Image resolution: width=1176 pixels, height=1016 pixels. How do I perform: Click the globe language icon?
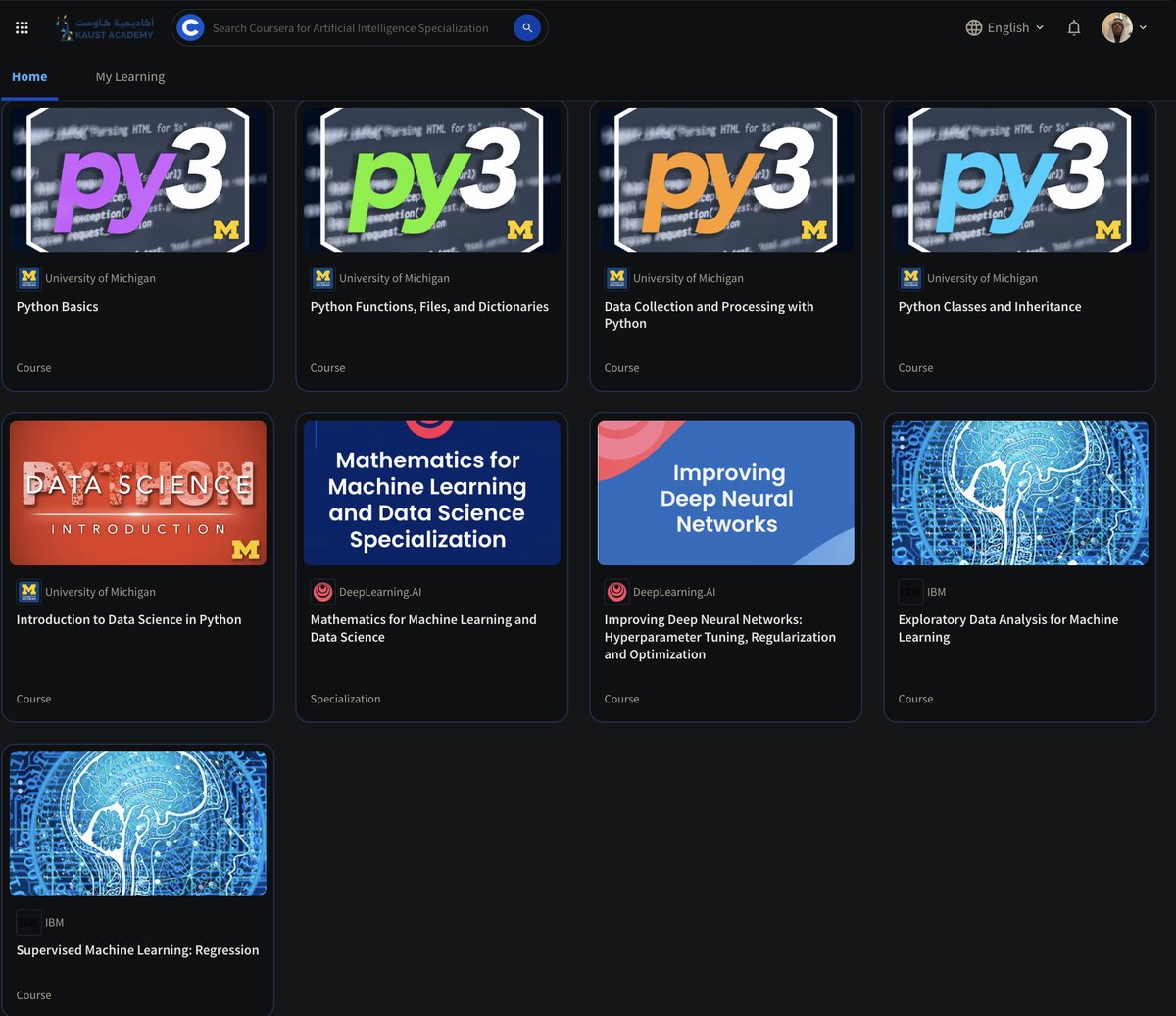[973, 27]
